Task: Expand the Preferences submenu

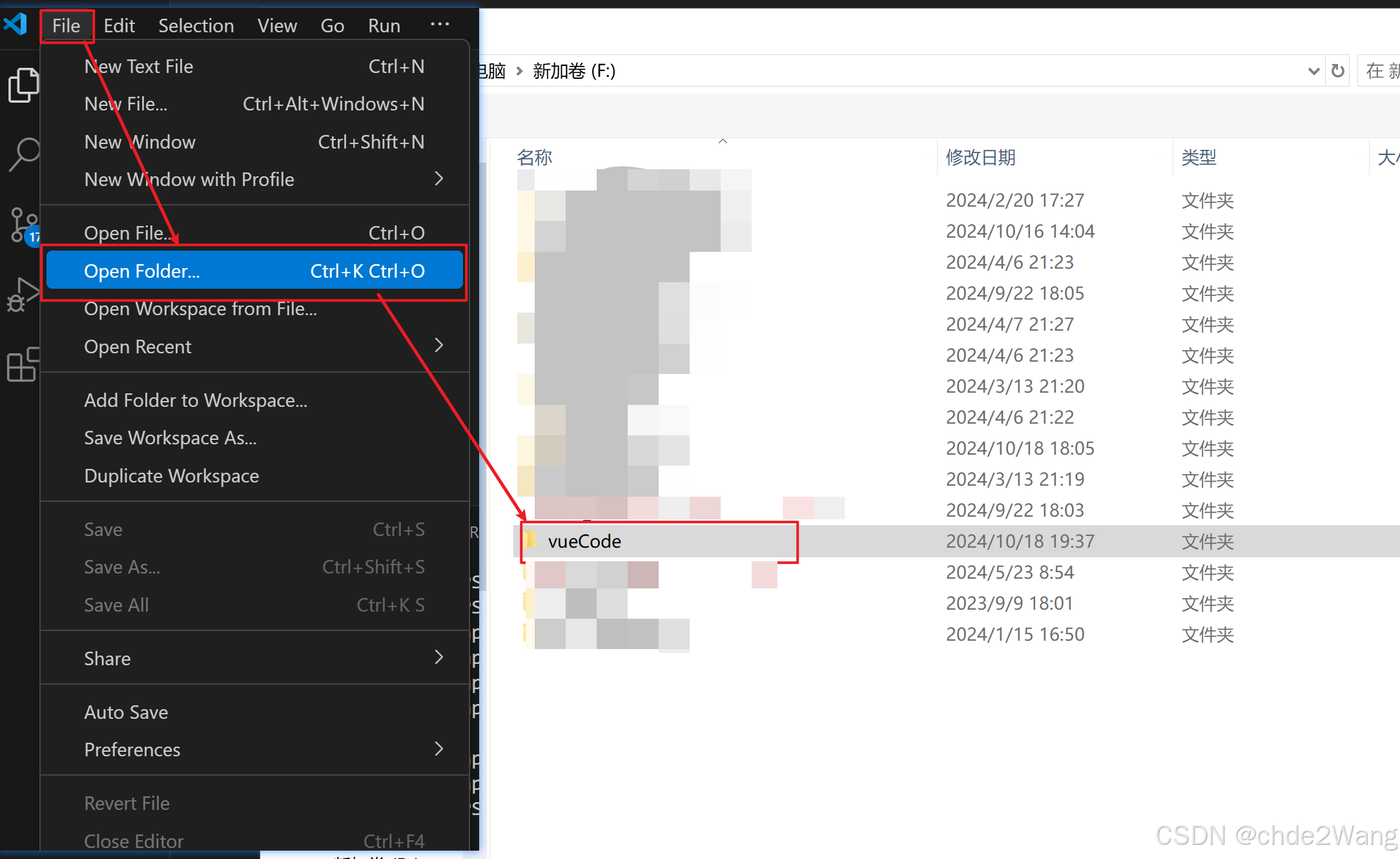Action: pos(439,749)
